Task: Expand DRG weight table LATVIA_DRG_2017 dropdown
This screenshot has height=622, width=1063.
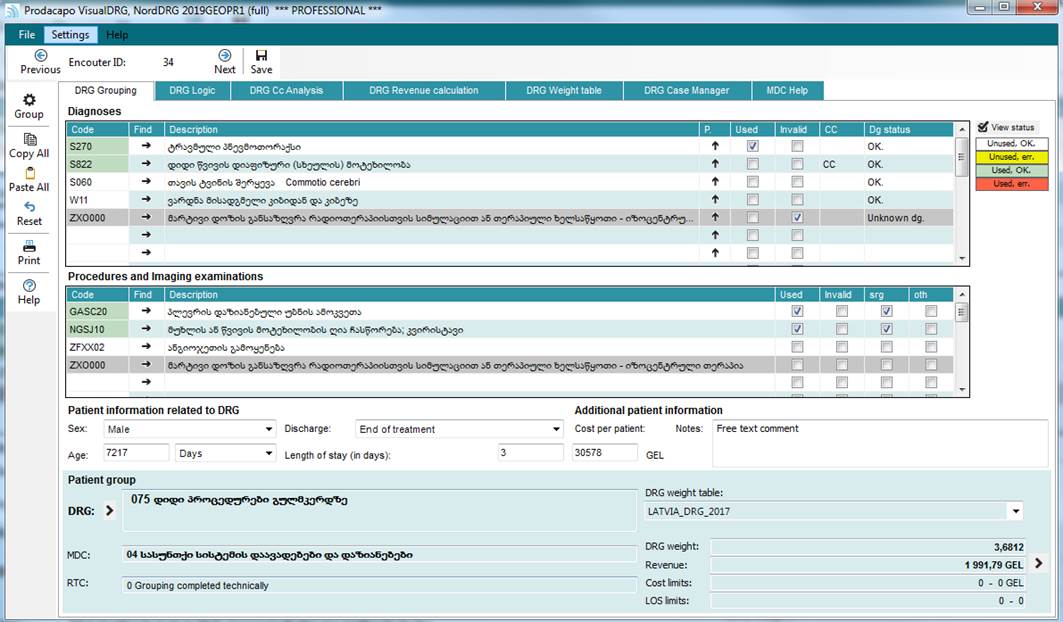Action: click(1016, 511)
